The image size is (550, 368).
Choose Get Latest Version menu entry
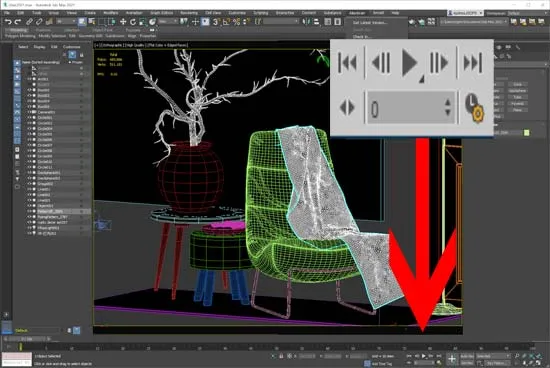point(370,23)
